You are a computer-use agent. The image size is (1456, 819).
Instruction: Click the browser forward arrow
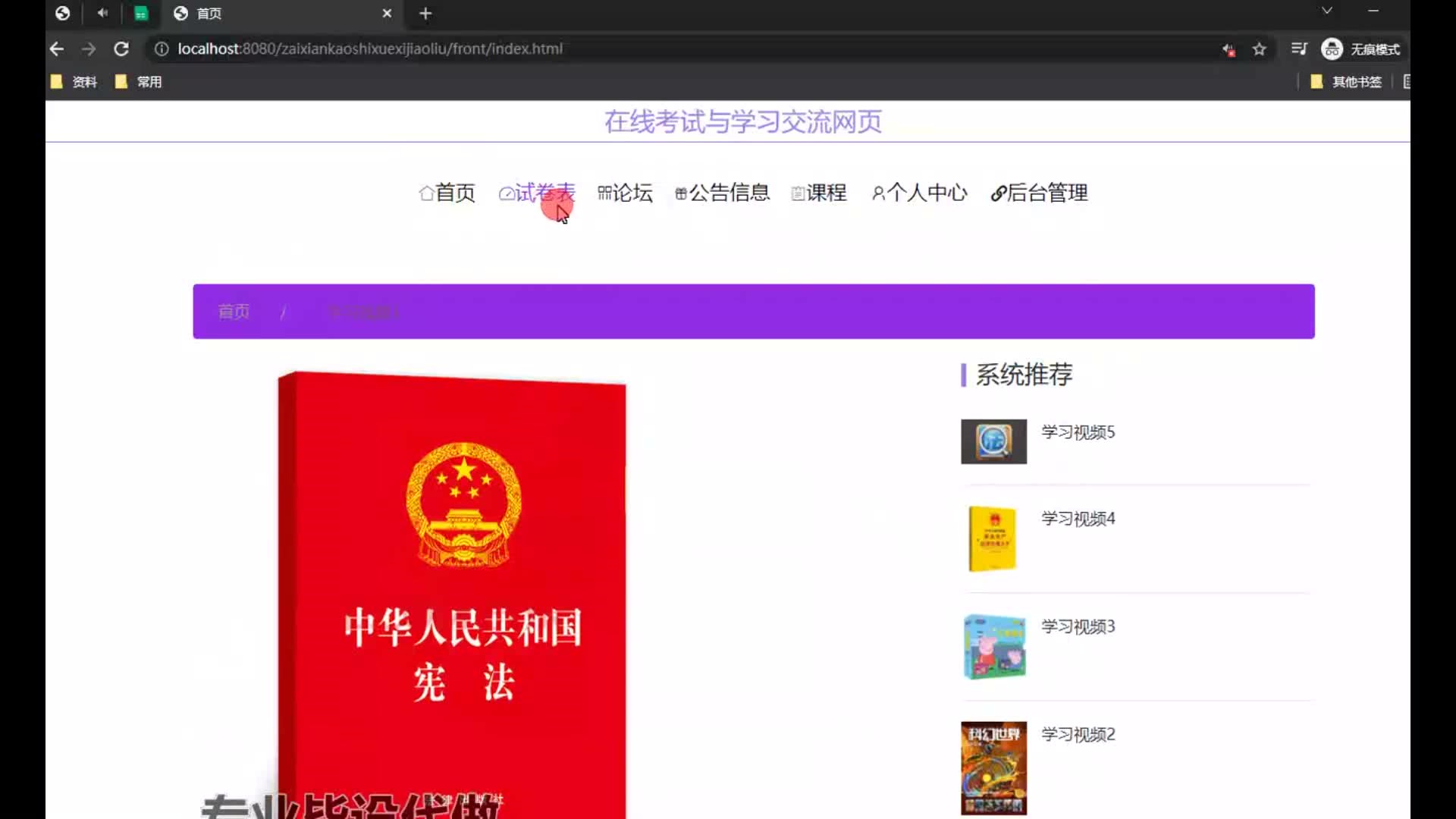point(89,49)
